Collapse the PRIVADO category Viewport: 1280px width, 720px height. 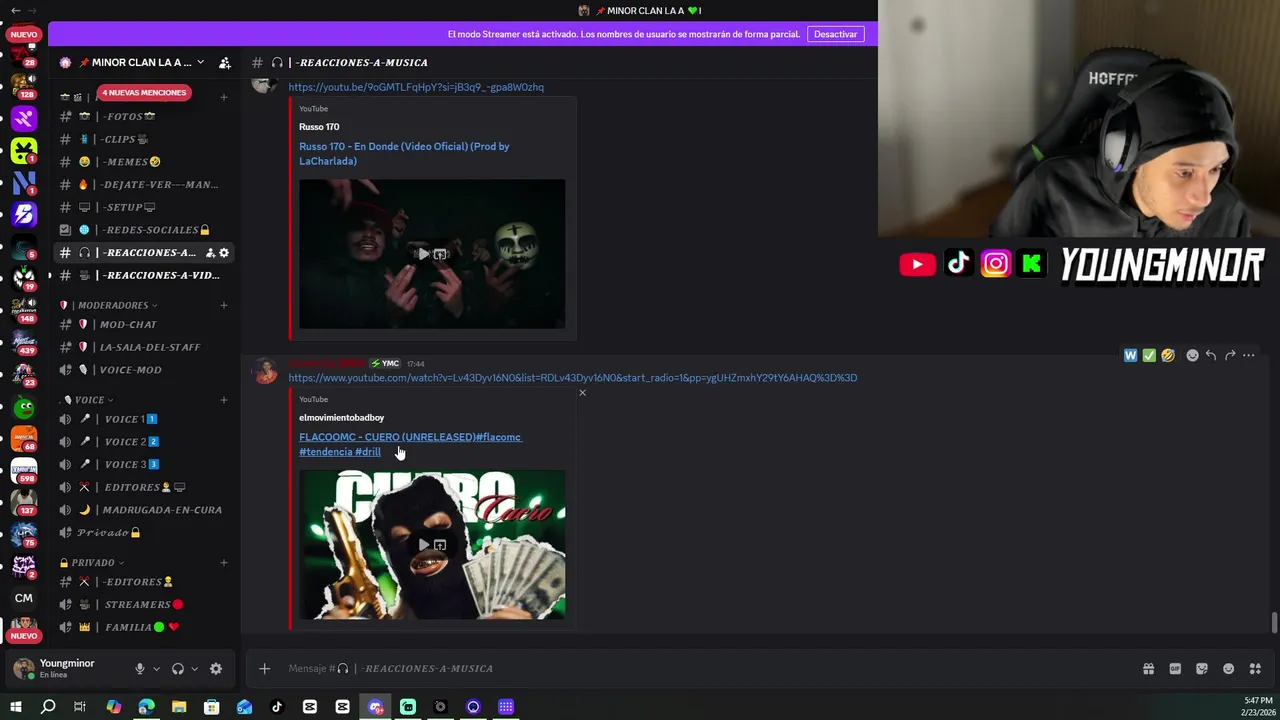pos(92,563)
